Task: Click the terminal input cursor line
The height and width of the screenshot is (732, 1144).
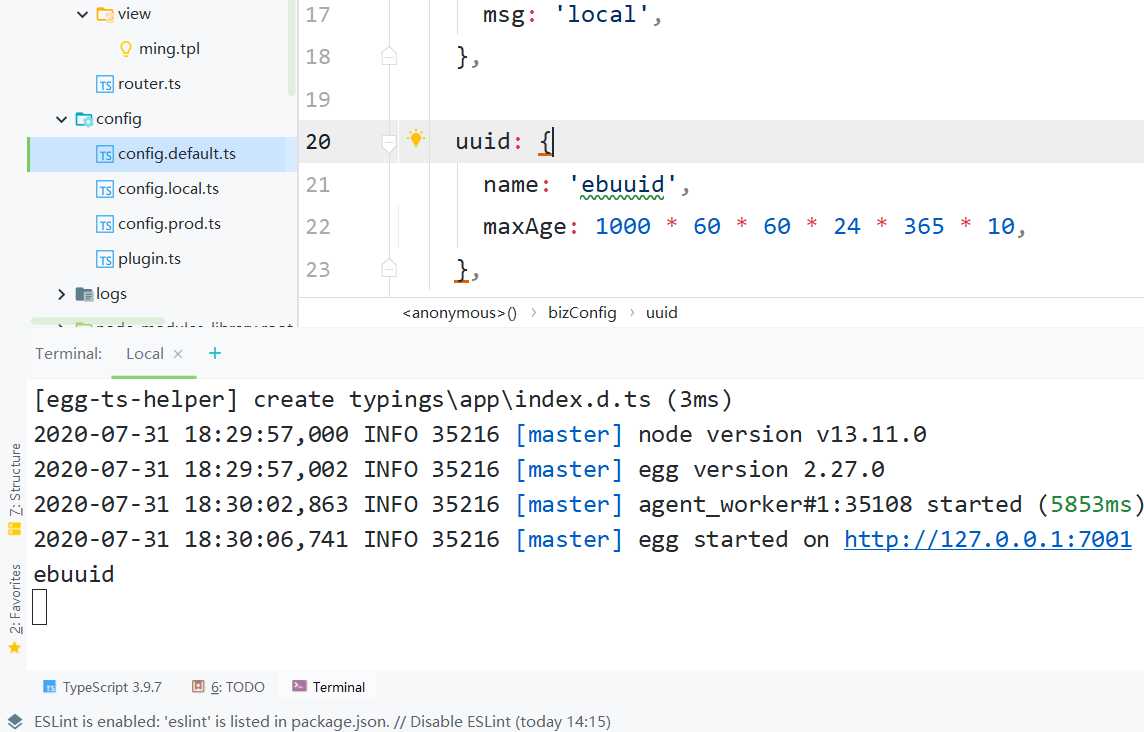Action: point(40,606)
